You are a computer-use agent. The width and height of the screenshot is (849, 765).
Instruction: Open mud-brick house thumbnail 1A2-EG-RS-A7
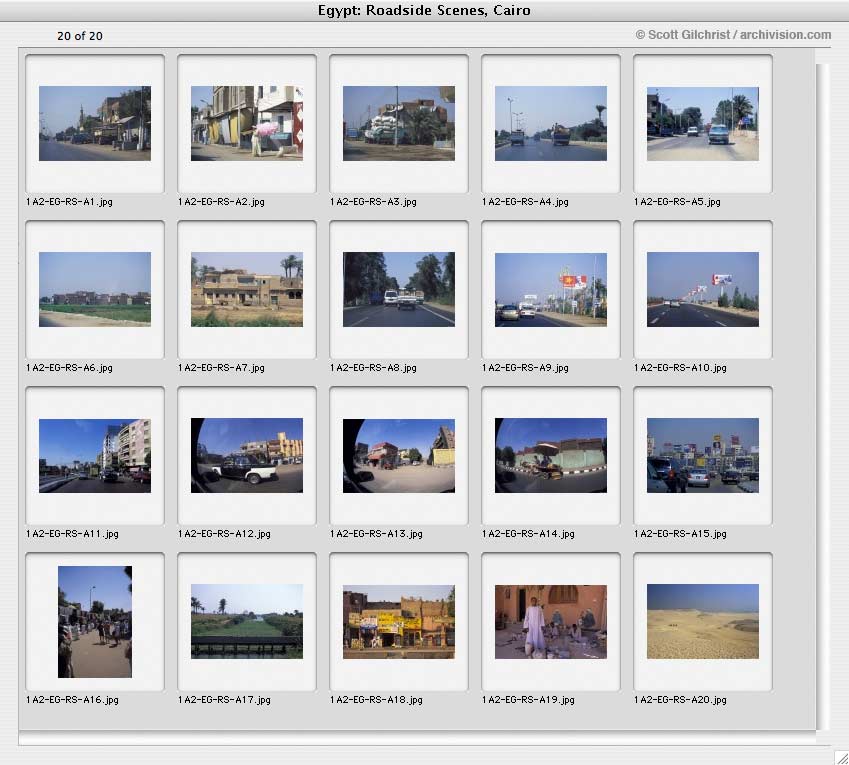247,289
